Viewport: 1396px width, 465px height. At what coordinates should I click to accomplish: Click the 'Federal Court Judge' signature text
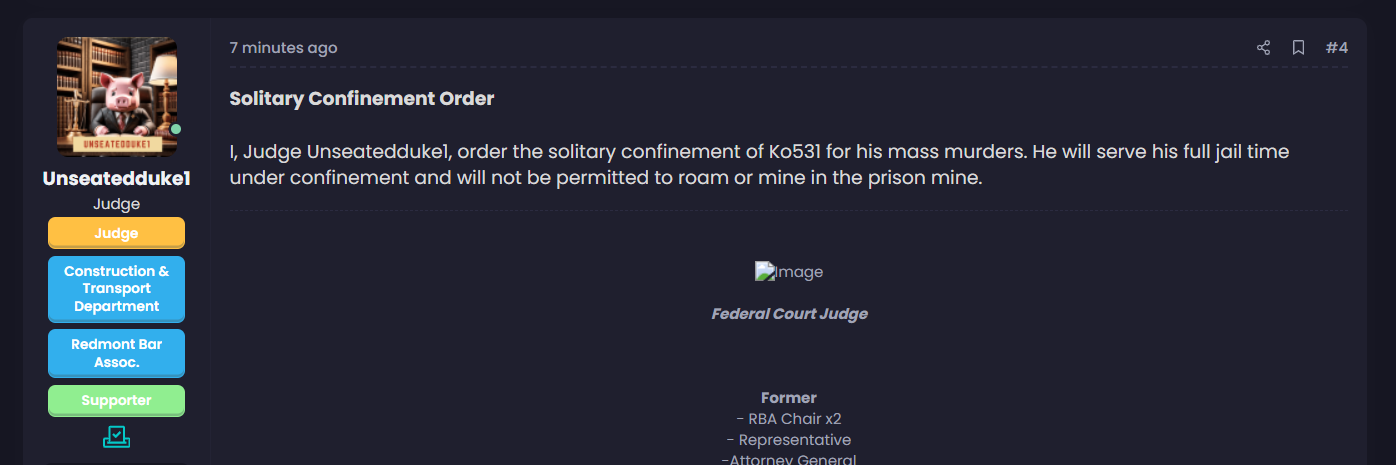click(789, 314)
